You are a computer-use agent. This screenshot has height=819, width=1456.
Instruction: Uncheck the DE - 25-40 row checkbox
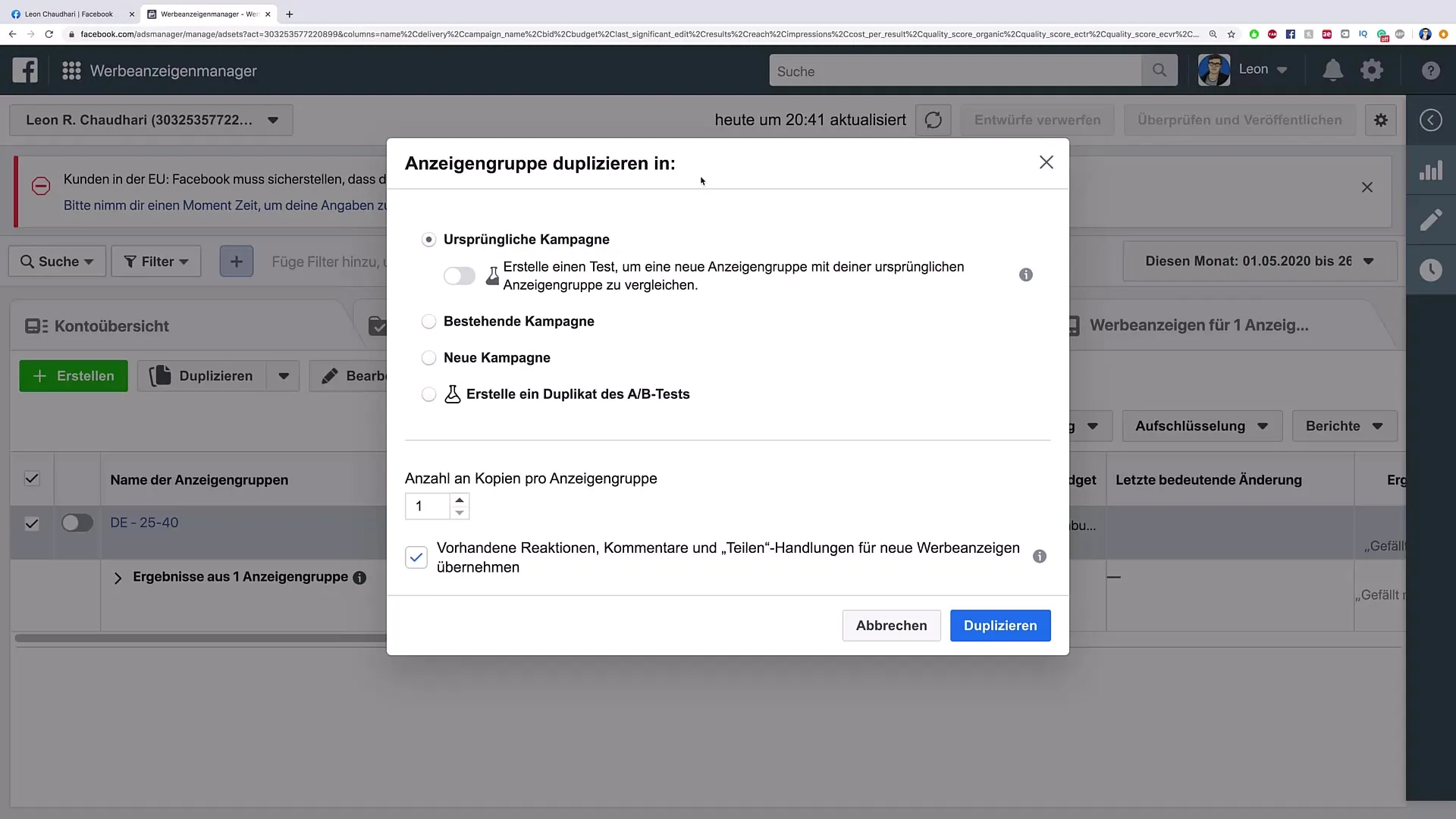[x=32, y=523]
